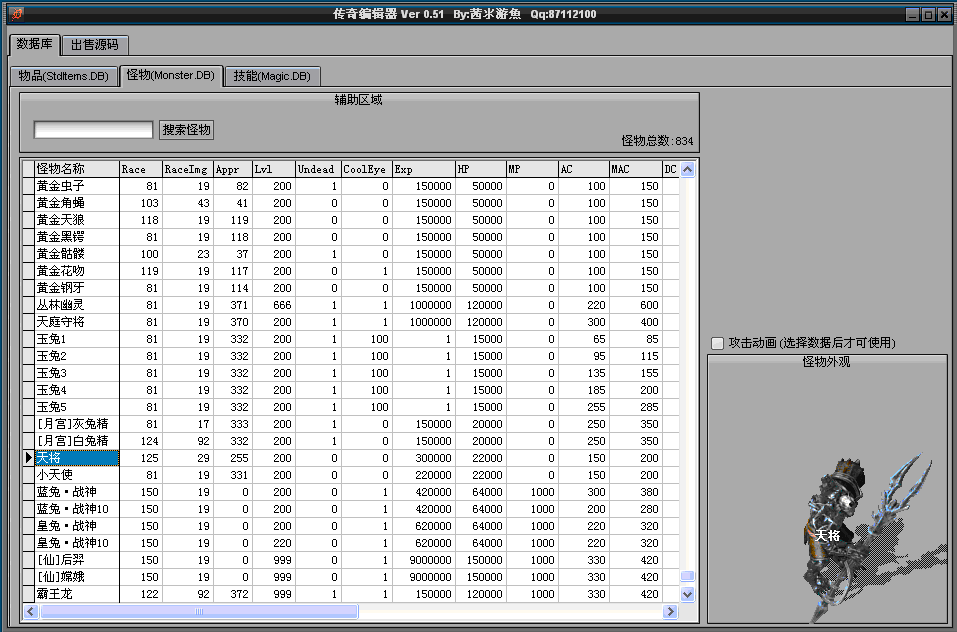Click the table's scroll-up arrow
The image size is (957, 632).
687,169
